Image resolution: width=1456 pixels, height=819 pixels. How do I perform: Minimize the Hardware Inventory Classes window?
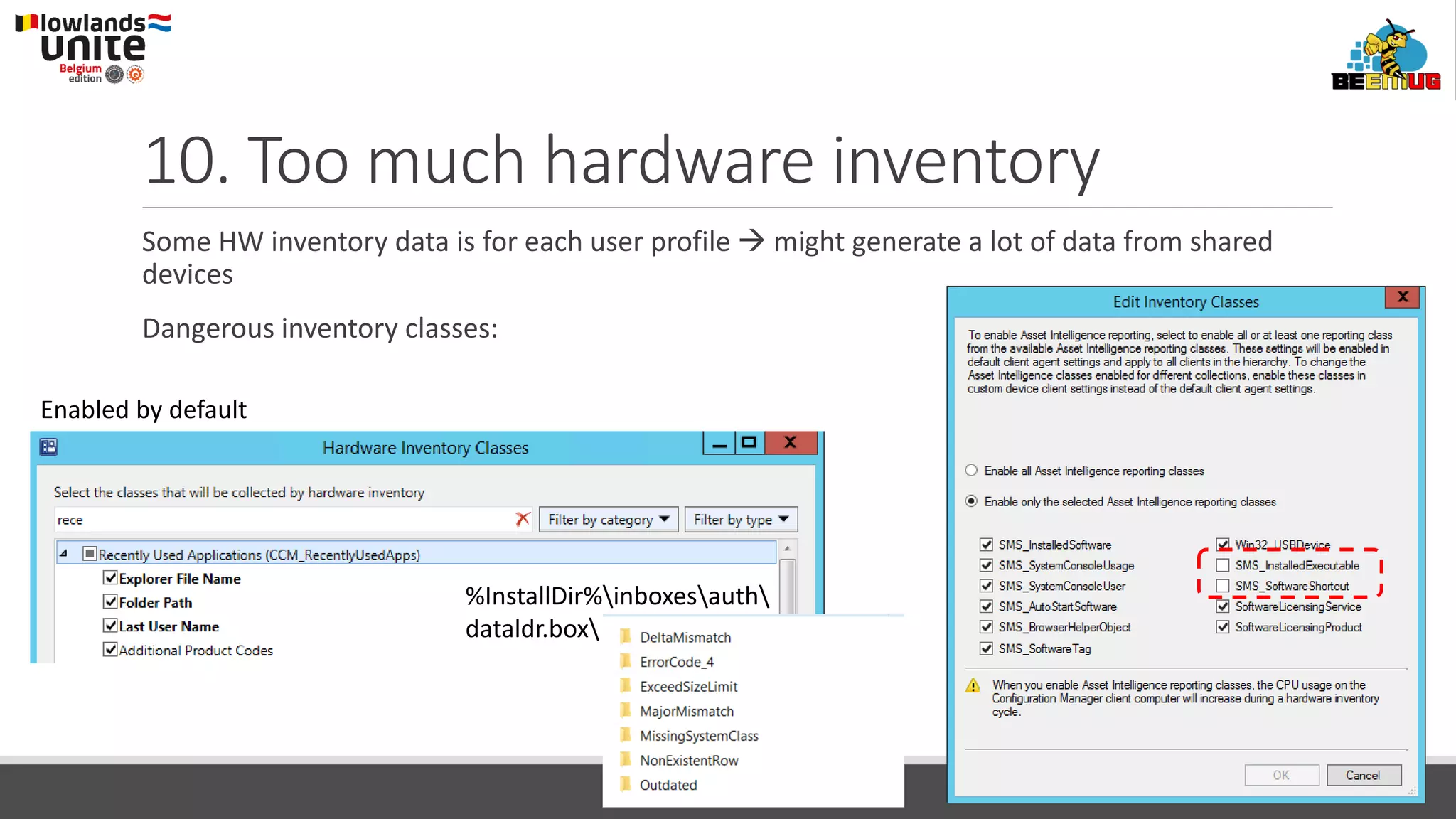(x=719, y=443)
